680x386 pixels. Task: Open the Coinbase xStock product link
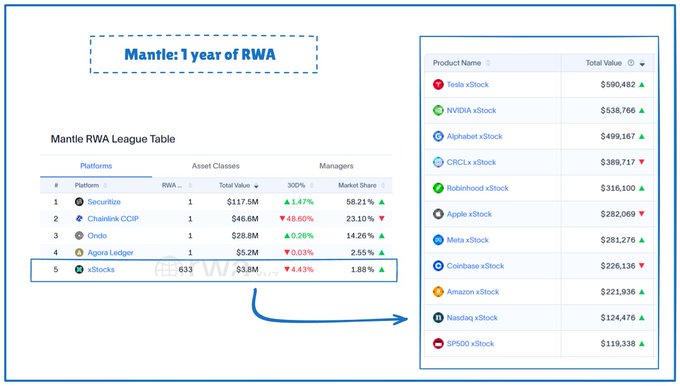[475, 265]
